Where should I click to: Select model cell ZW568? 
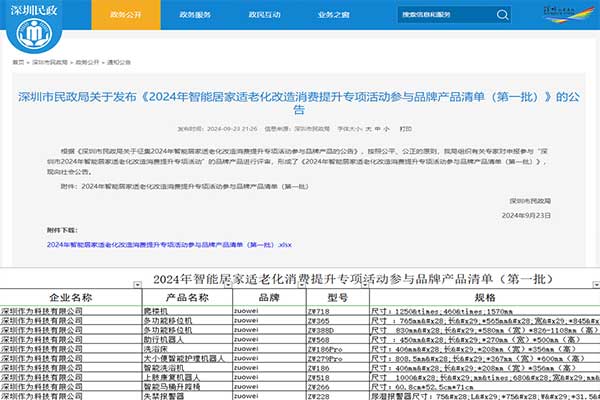pyautogui.click(x=338, y=340)
